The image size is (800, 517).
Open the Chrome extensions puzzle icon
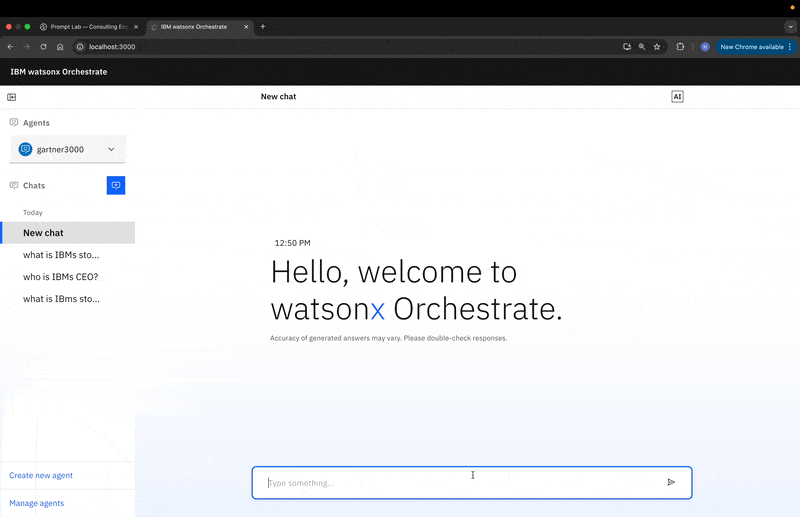click(x=680, y=46)
